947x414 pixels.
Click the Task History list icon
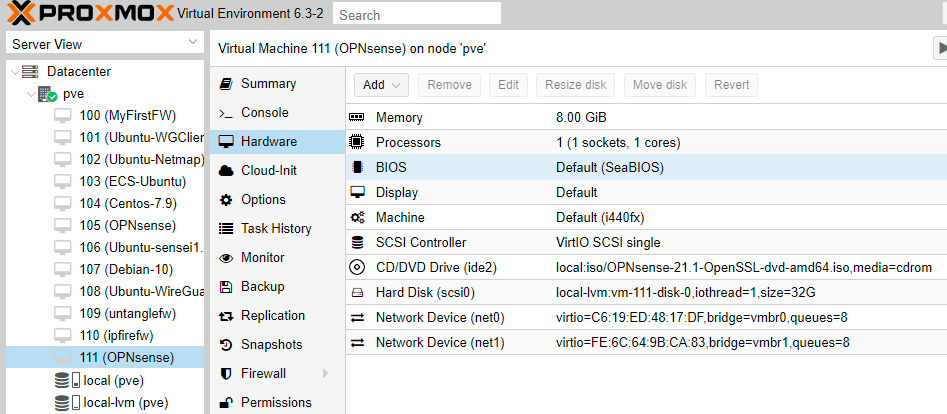pyautogui.click(x=226, y=229)
